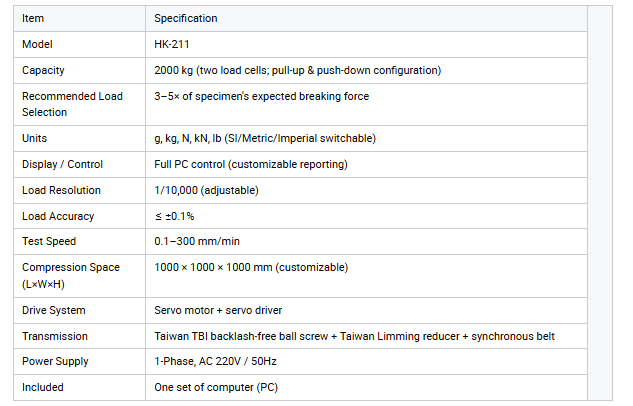Click the 'HK-211' model value
The width and height of the screenshot is (633, 406).
(x=172, y=44)
